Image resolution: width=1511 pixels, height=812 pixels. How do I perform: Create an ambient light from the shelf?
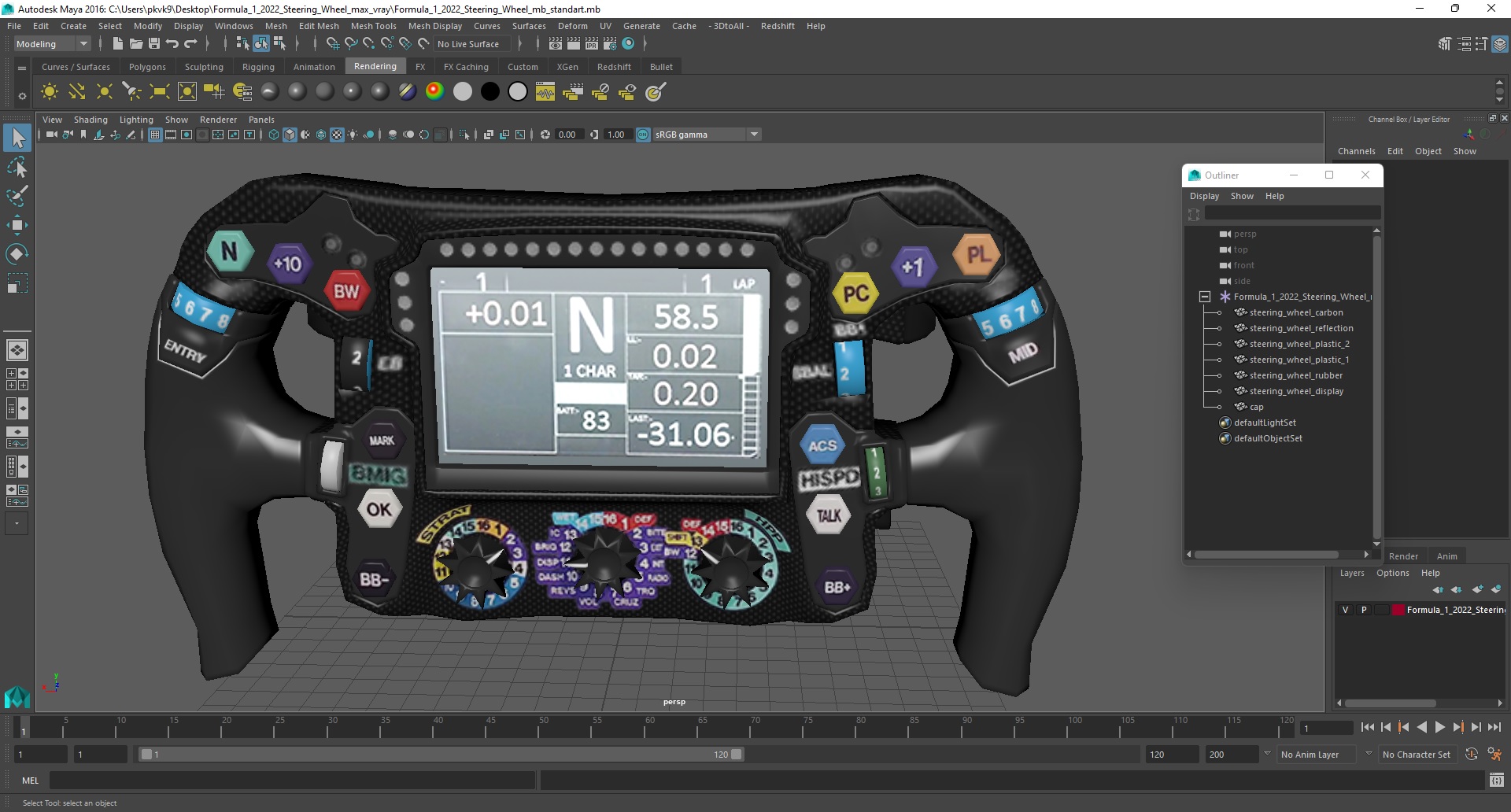(x=50, y=92)
